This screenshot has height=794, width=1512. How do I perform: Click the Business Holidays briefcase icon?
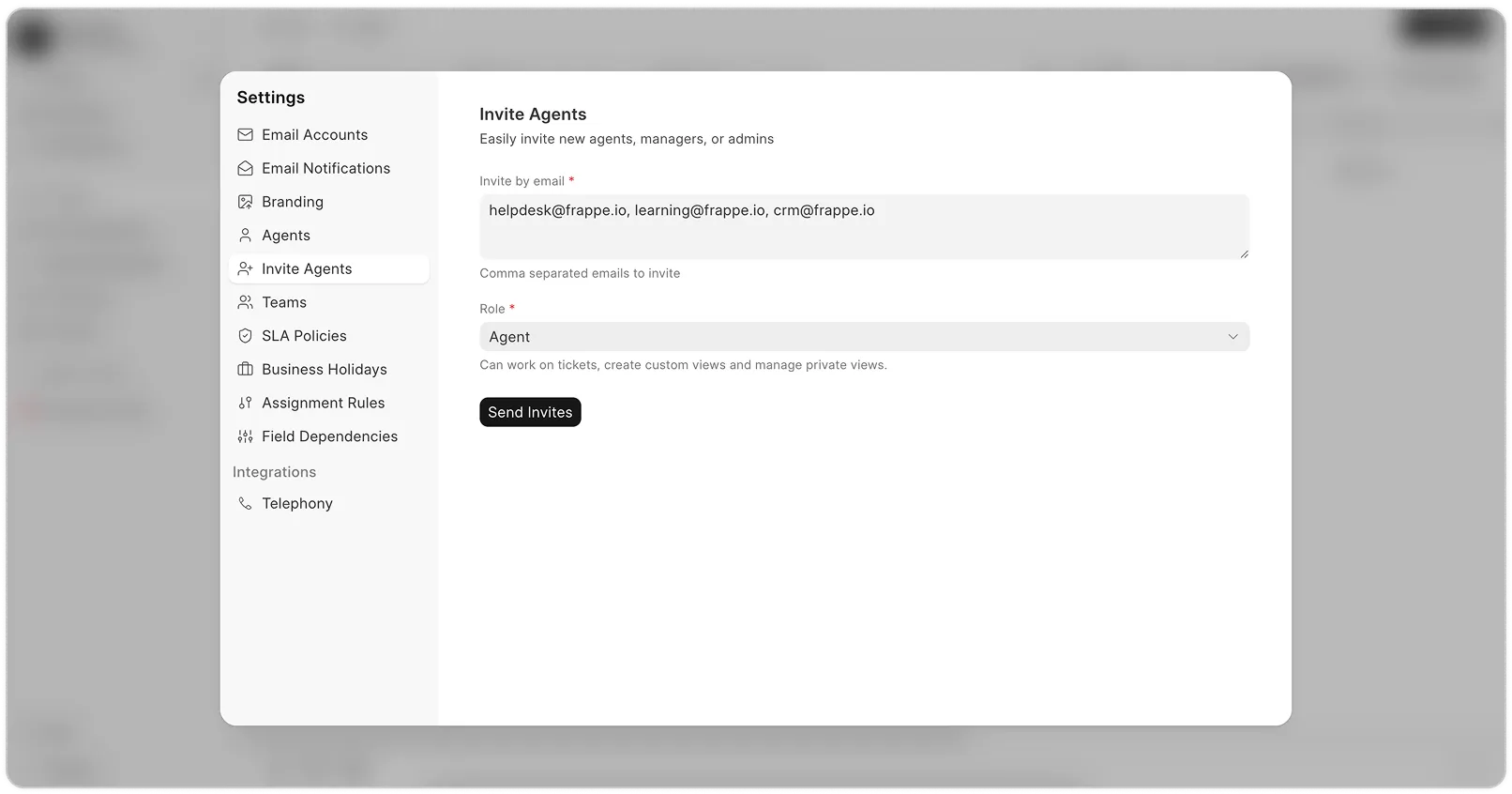tap(245, 370)
